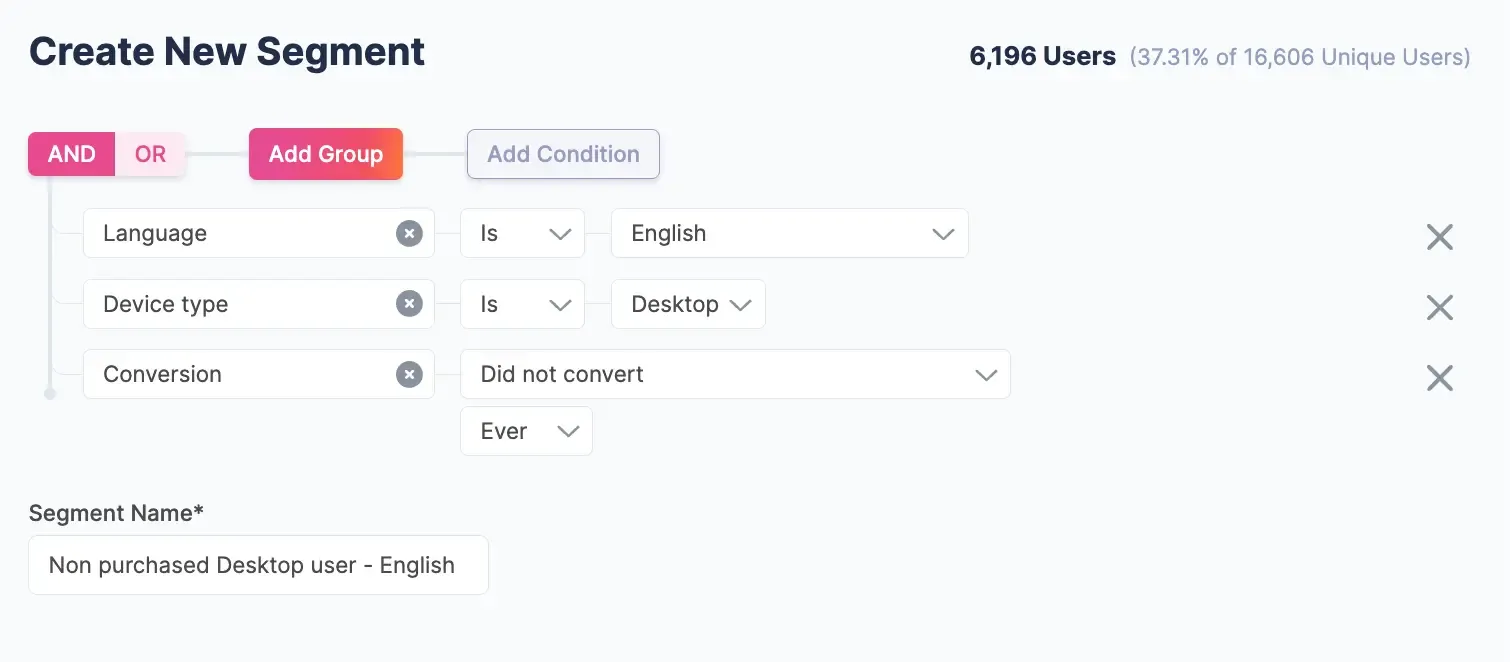Select the AND logic option
Viewport: 1510px width, 662px height.
tap(70, 153)
